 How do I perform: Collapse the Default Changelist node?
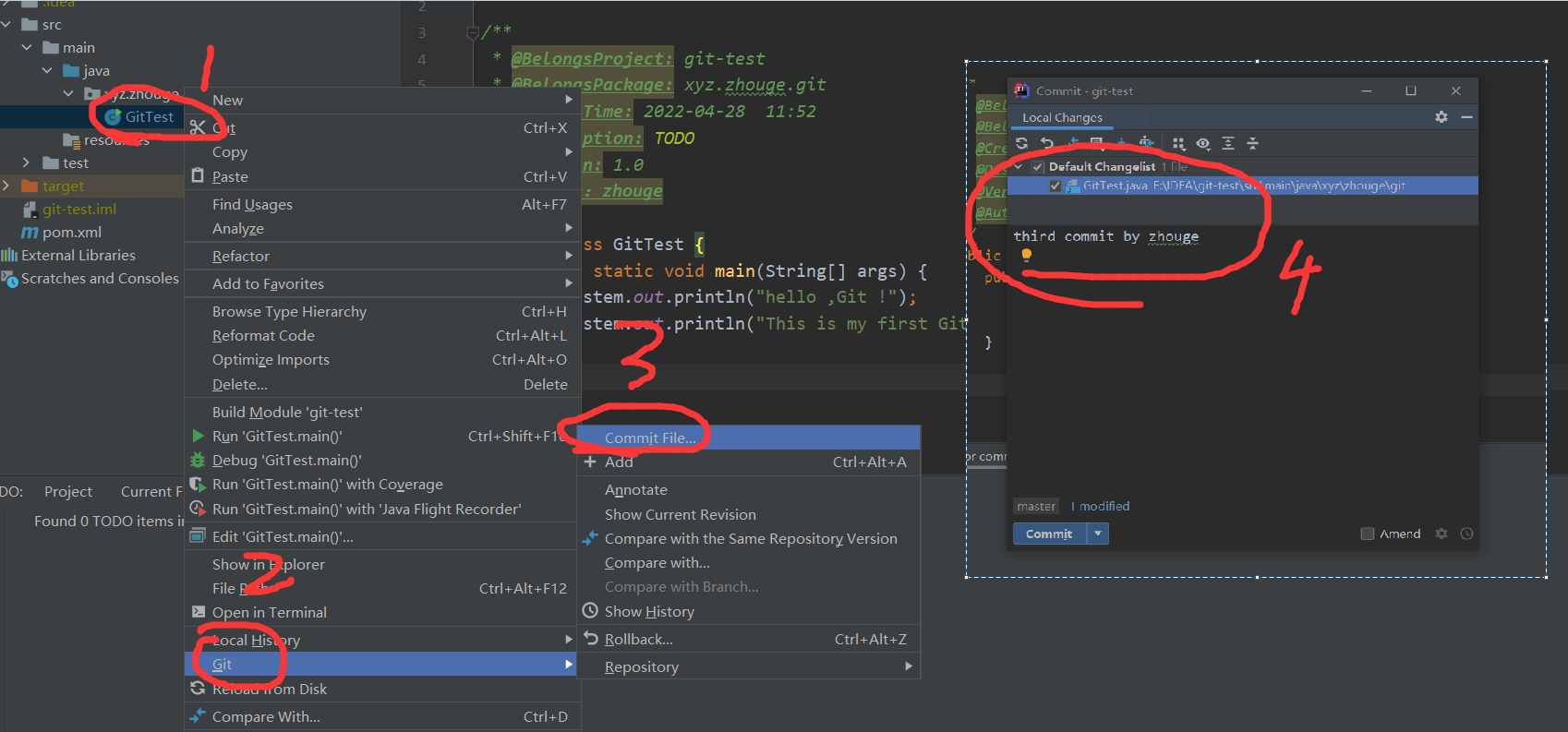pyautogui.click(x=1019, y=167)
